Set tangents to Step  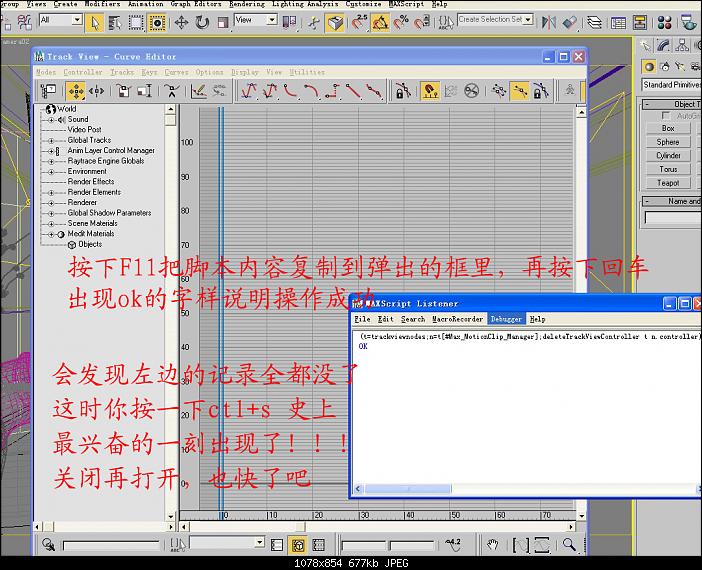pos(332,91)
